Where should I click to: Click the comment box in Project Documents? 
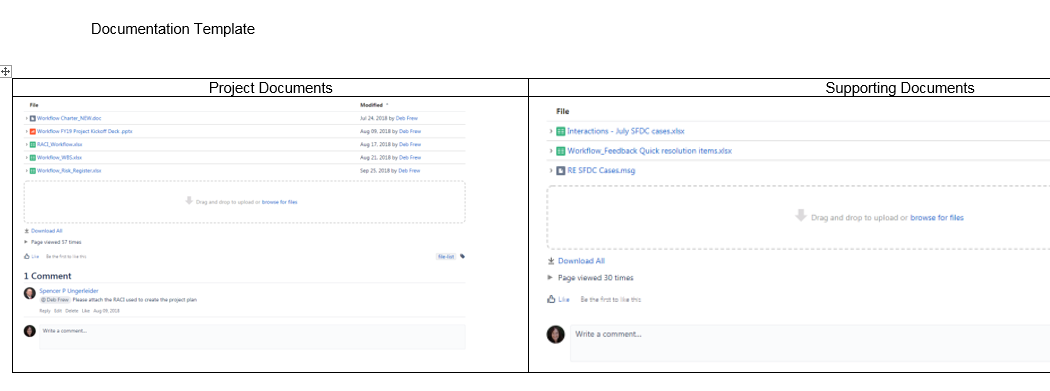pyautogui.click(x=252, y=337)
